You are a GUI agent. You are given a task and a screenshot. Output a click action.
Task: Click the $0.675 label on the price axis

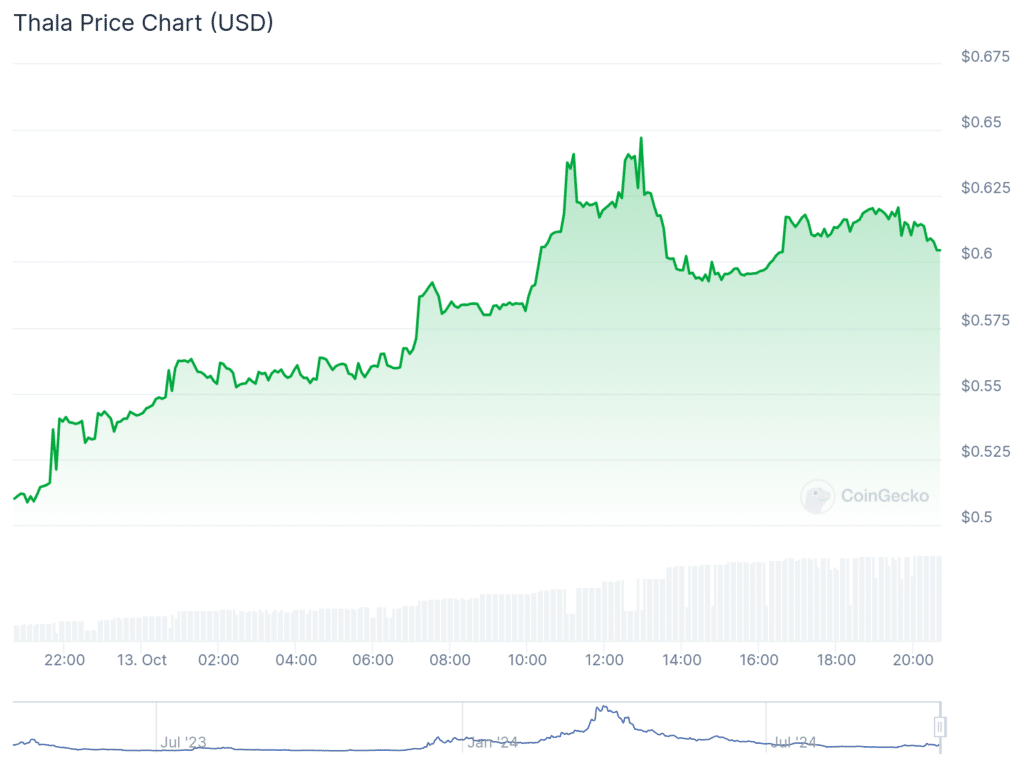pos(985,57)
